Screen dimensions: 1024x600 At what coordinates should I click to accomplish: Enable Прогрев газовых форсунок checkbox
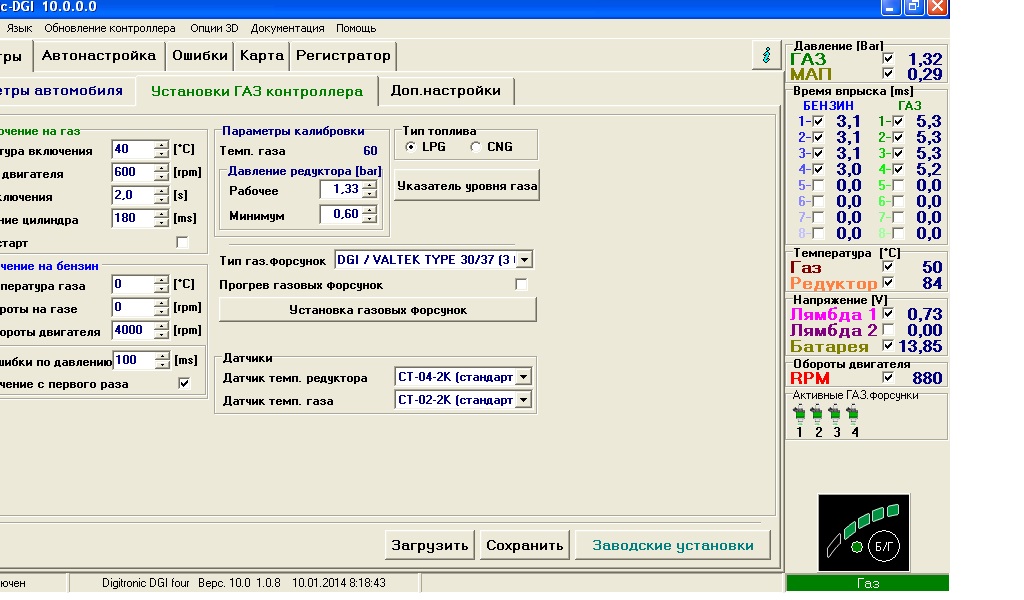point(521,285)
